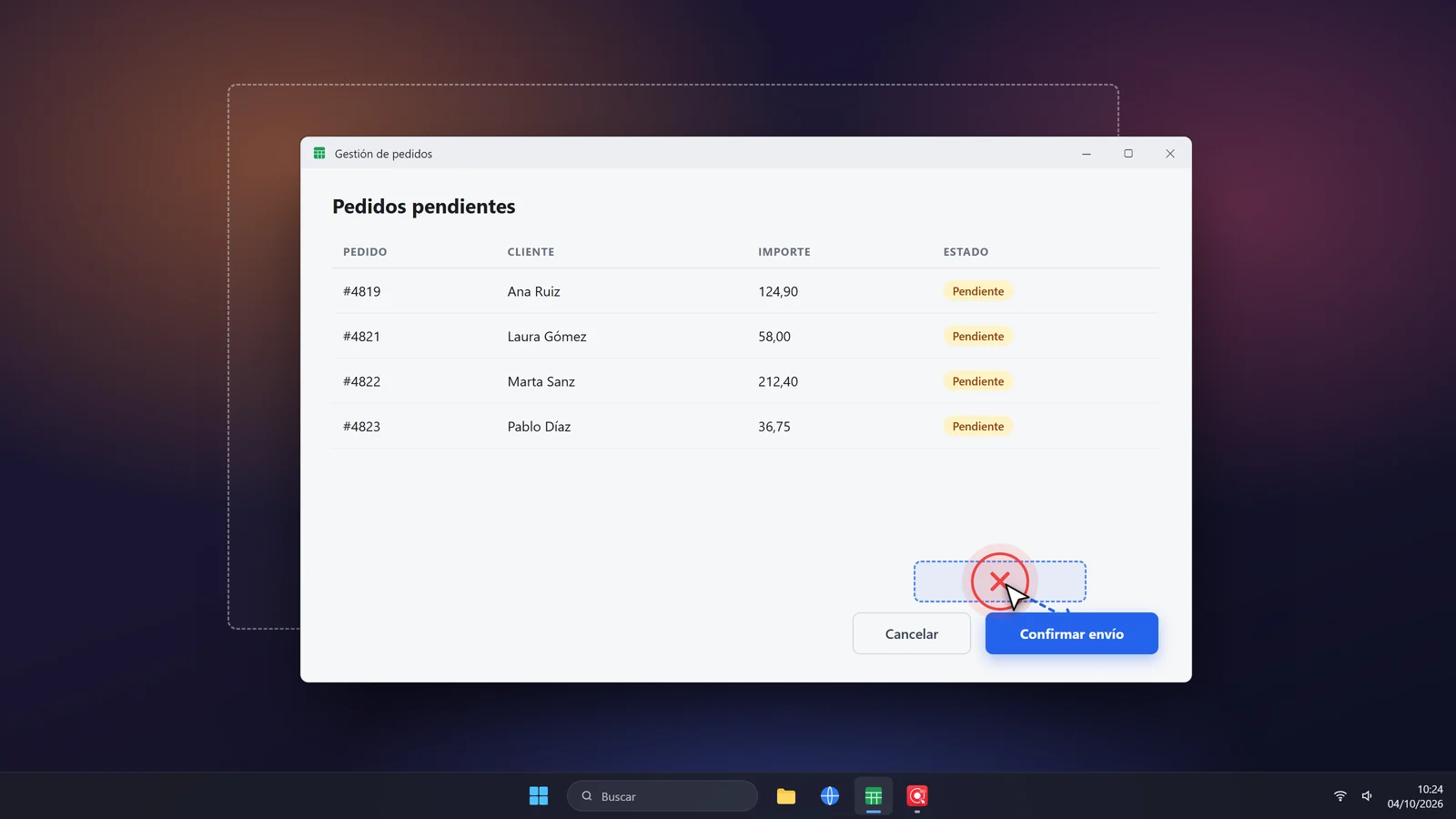Click the Pedidos pendientes heading
The height and width of the screenshot is (819, 1456).
tap(424, 207)
